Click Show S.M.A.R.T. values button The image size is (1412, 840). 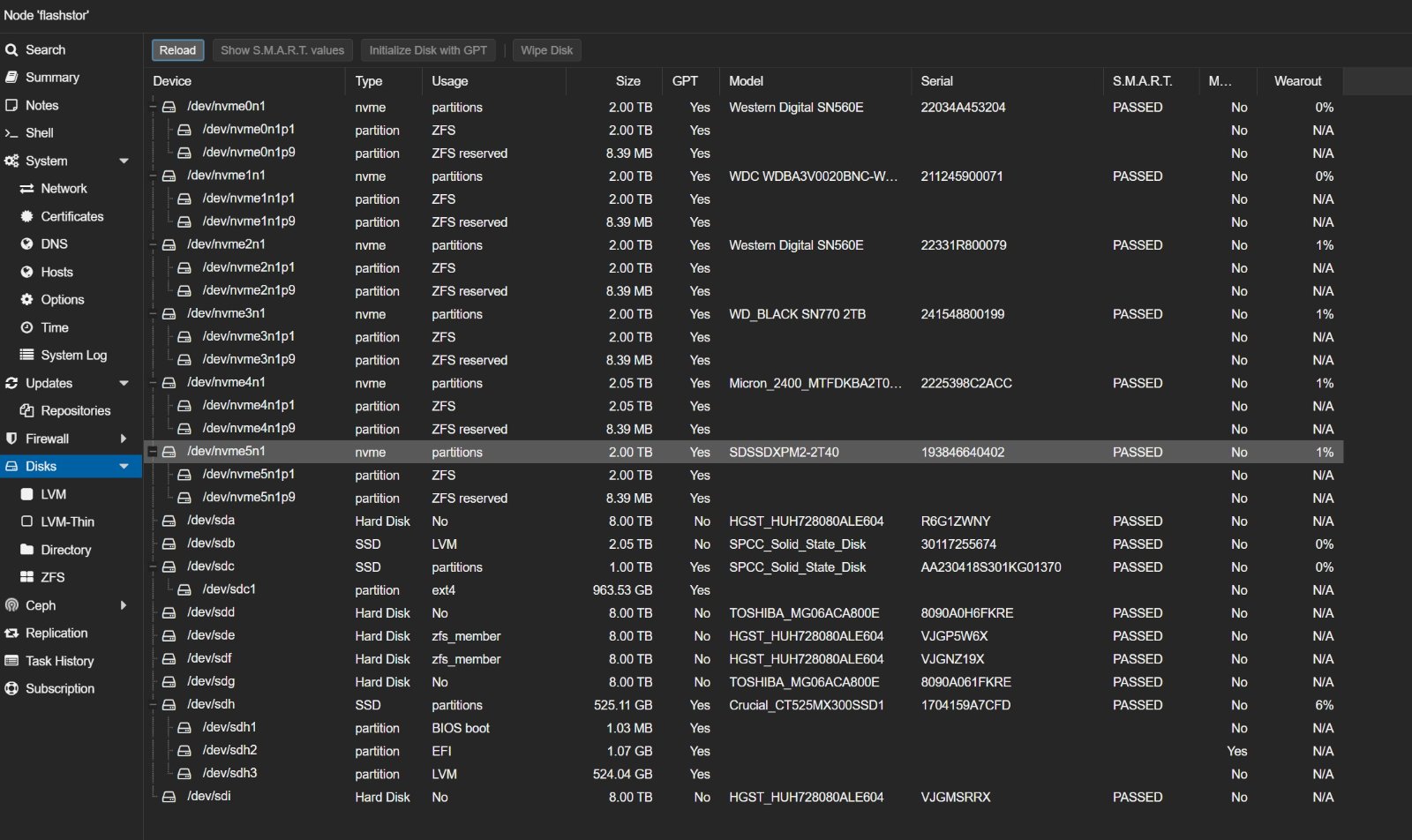coord(282,50)
